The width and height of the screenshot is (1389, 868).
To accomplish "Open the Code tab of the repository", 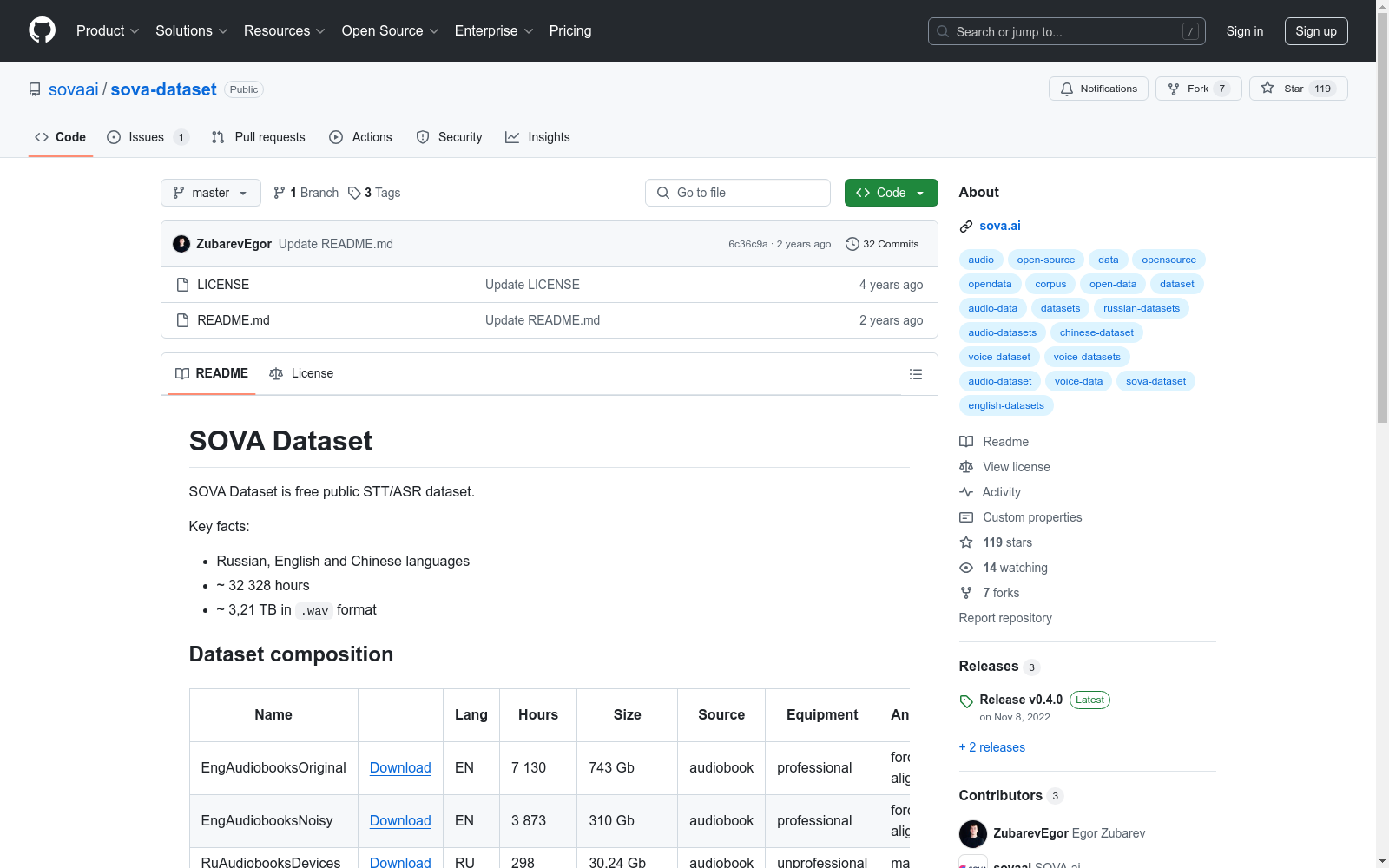I will pos(60,137).
